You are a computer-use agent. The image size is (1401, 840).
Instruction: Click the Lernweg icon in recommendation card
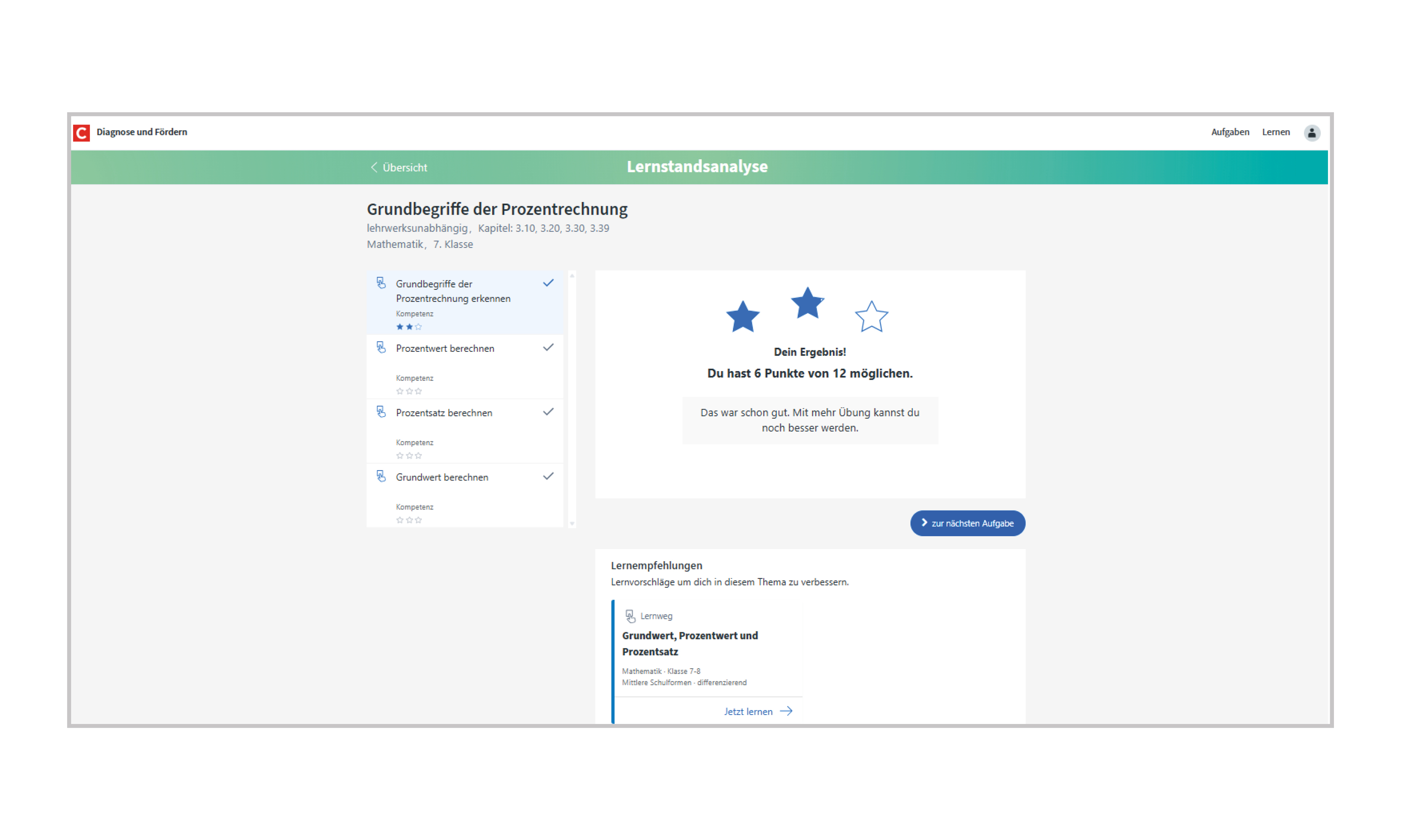pyautogui.click(x=630, y=616)
